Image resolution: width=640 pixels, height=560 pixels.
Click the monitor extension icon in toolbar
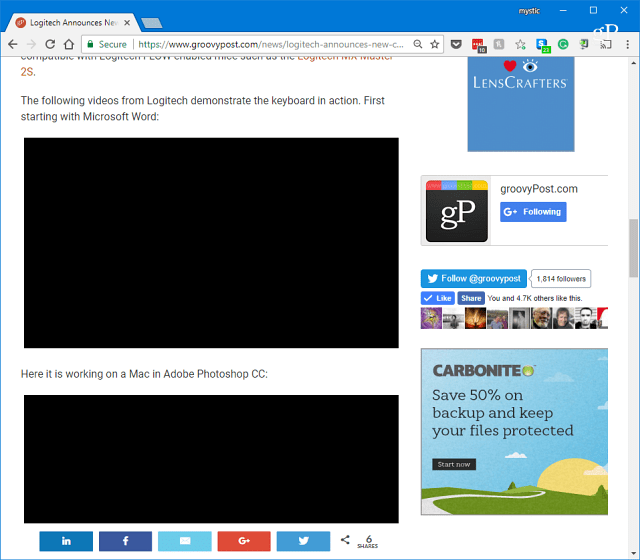click(x=584, y=44)
